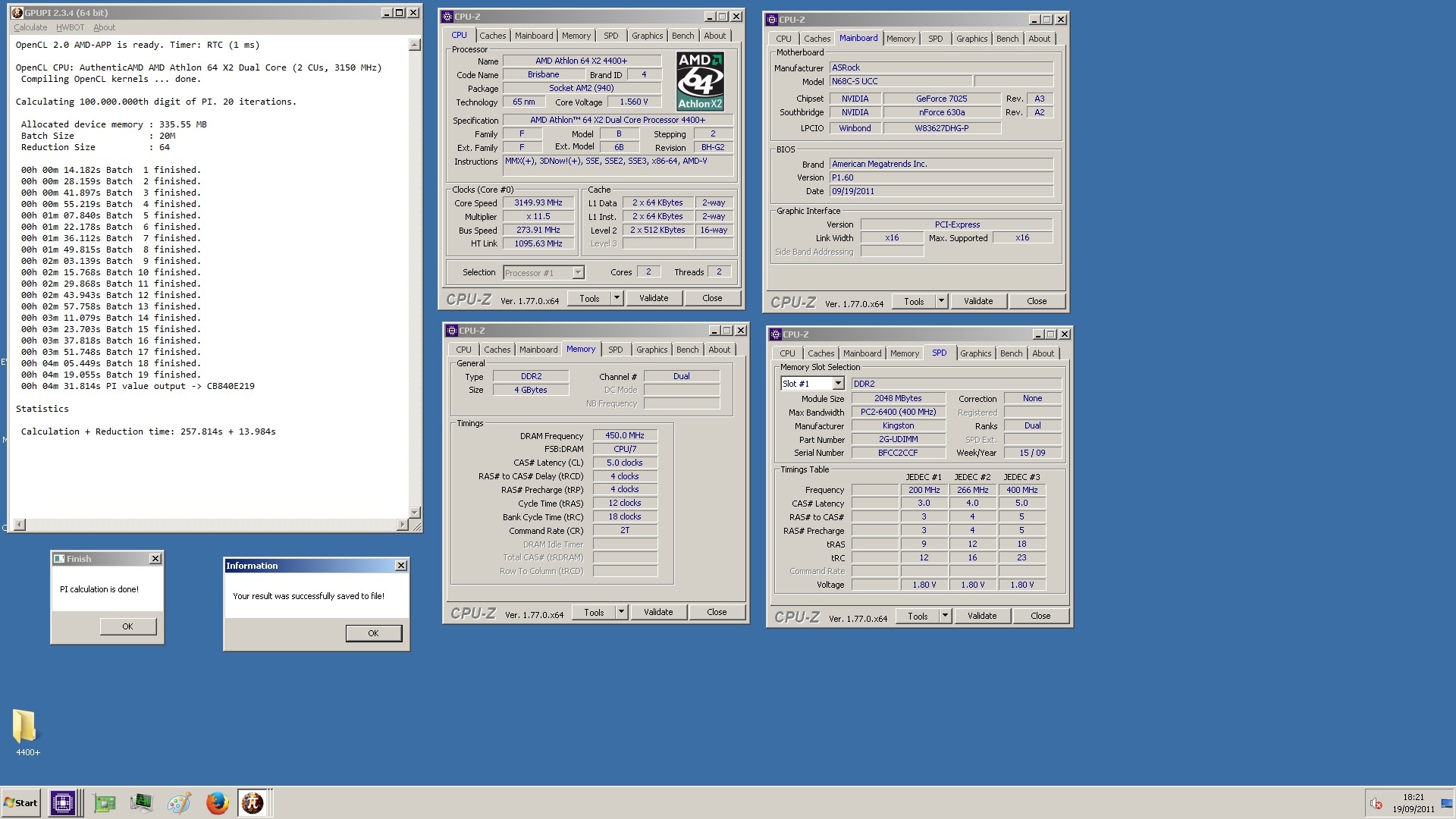Click the Bus Speed 273.91 MHz value
The height and width of the screenshot is (819, 1456).
[538, 230]
